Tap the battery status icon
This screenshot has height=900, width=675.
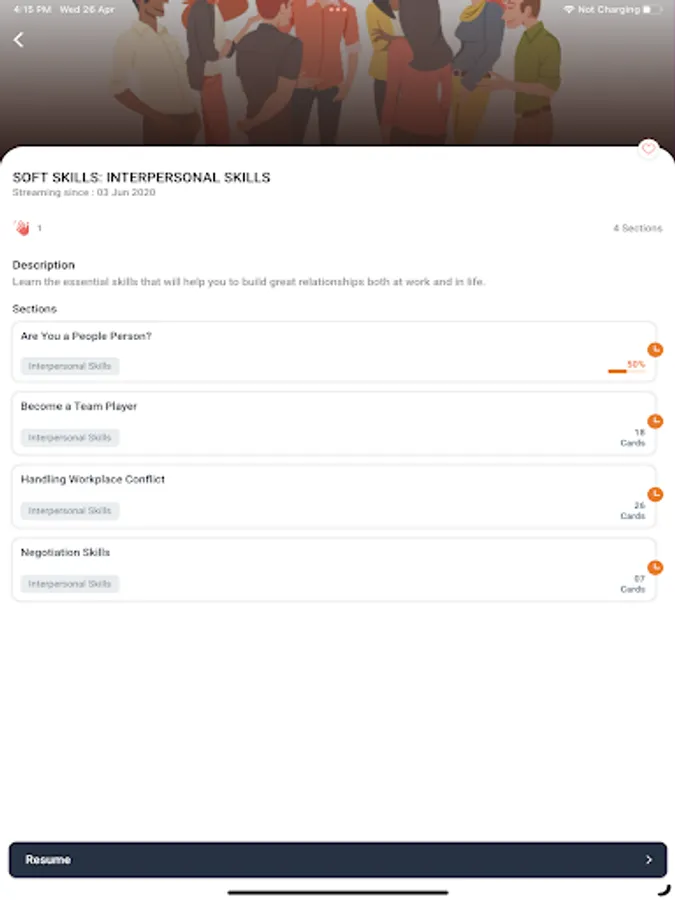click(x=652, y=10)
